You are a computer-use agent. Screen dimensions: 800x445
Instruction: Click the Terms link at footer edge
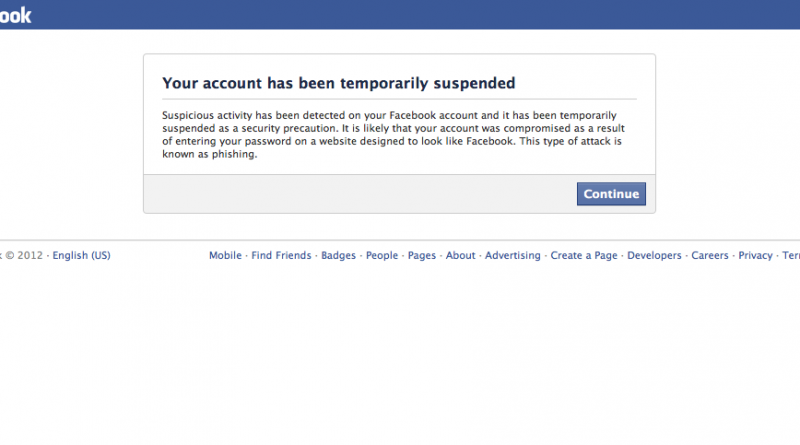791,256
